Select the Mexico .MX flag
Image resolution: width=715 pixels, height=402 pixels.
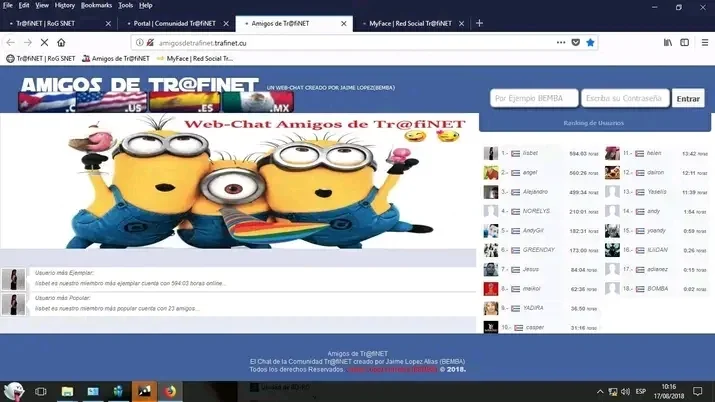click(258, 102)
